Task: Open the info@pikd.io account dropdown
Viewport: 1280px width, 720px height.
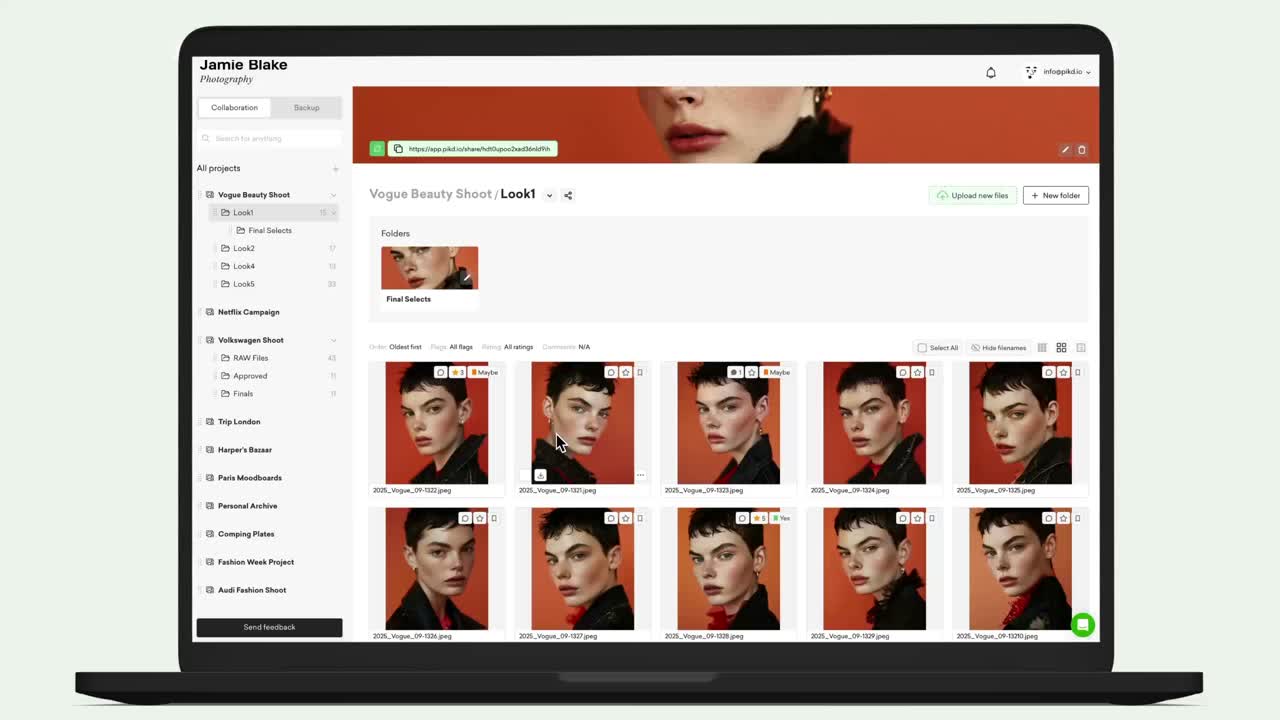Action: point(1060,72)
